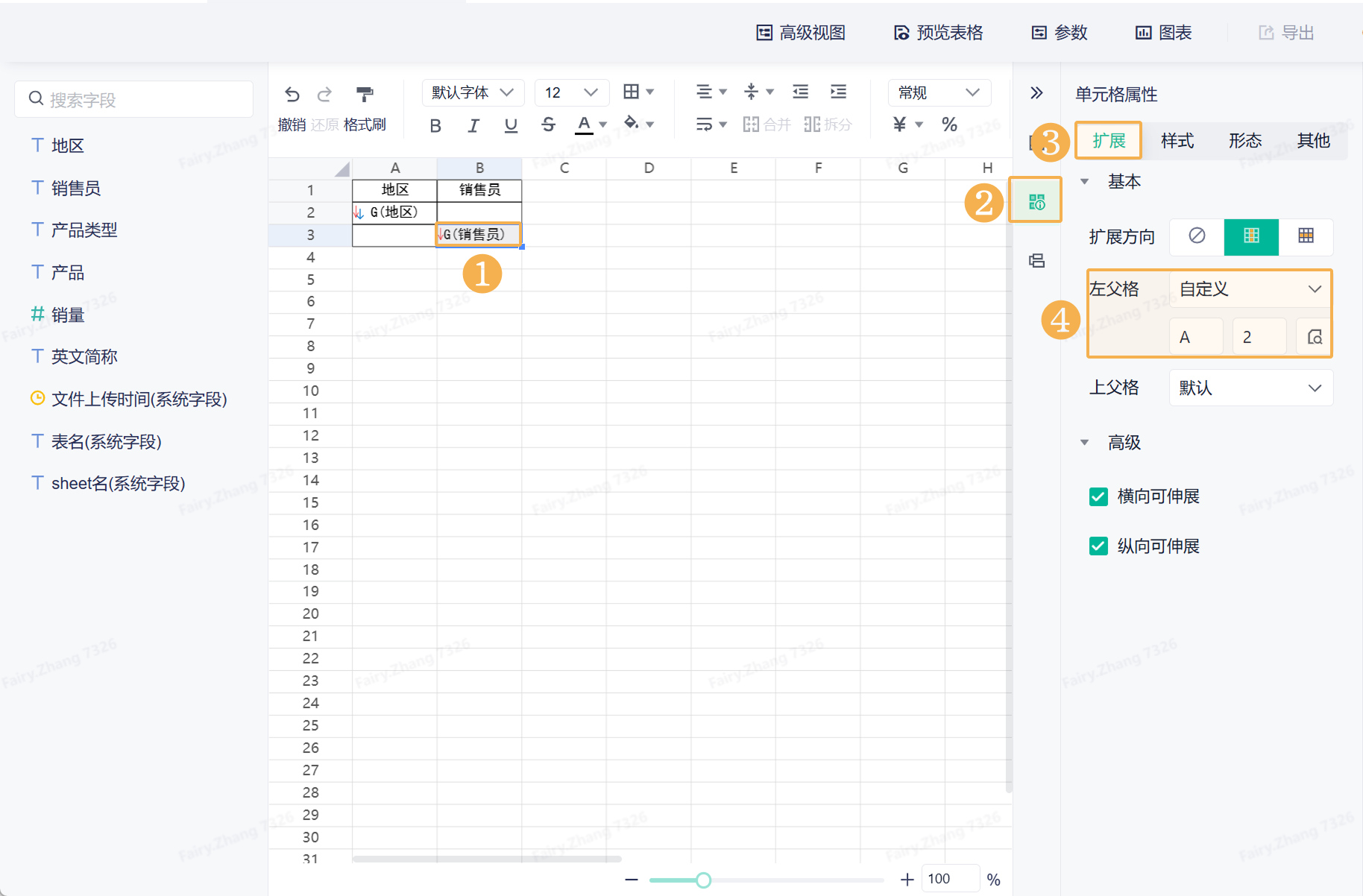This screenshot has height=896, width=1363.
Task: Open the 上父格 默认 dropdown
Action: click(1250, 388)
